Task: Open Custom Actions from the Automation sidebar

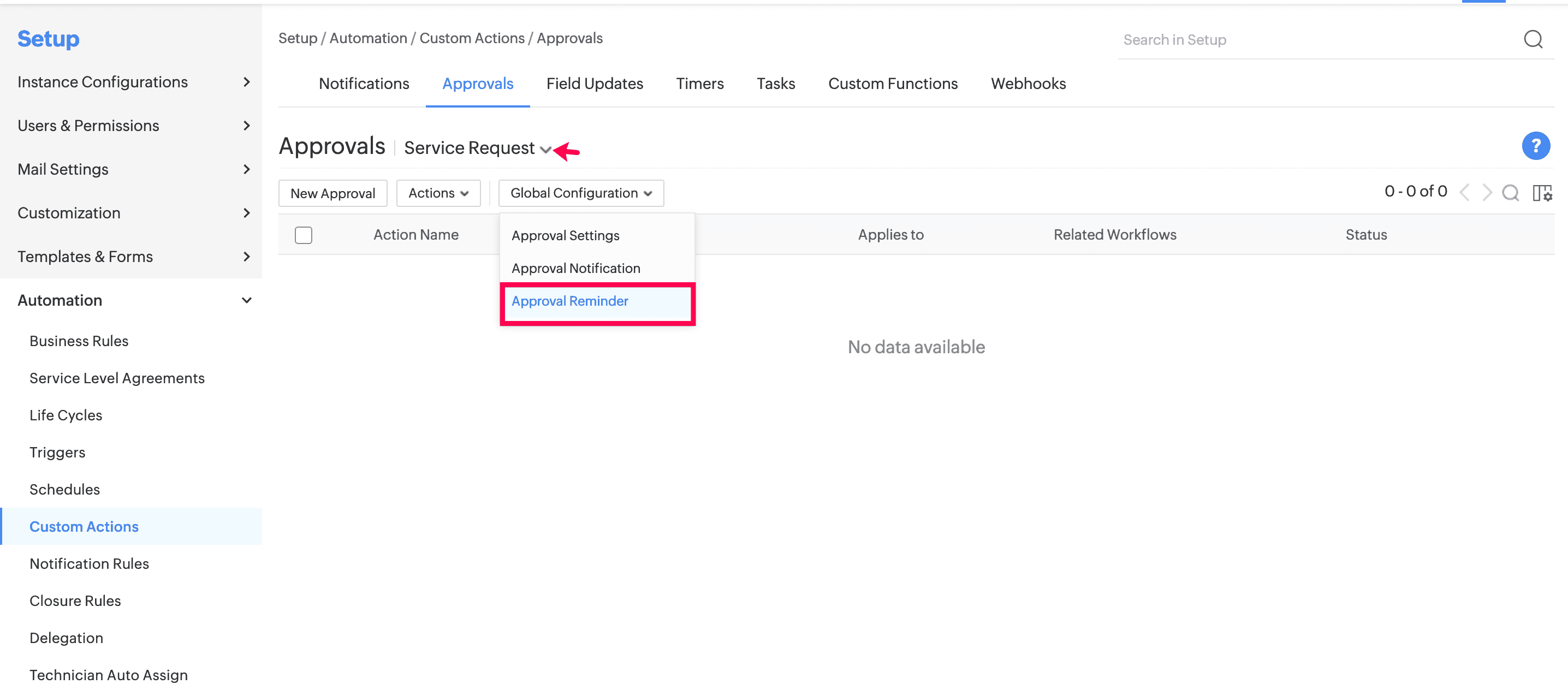Action: tap(84, 526)
